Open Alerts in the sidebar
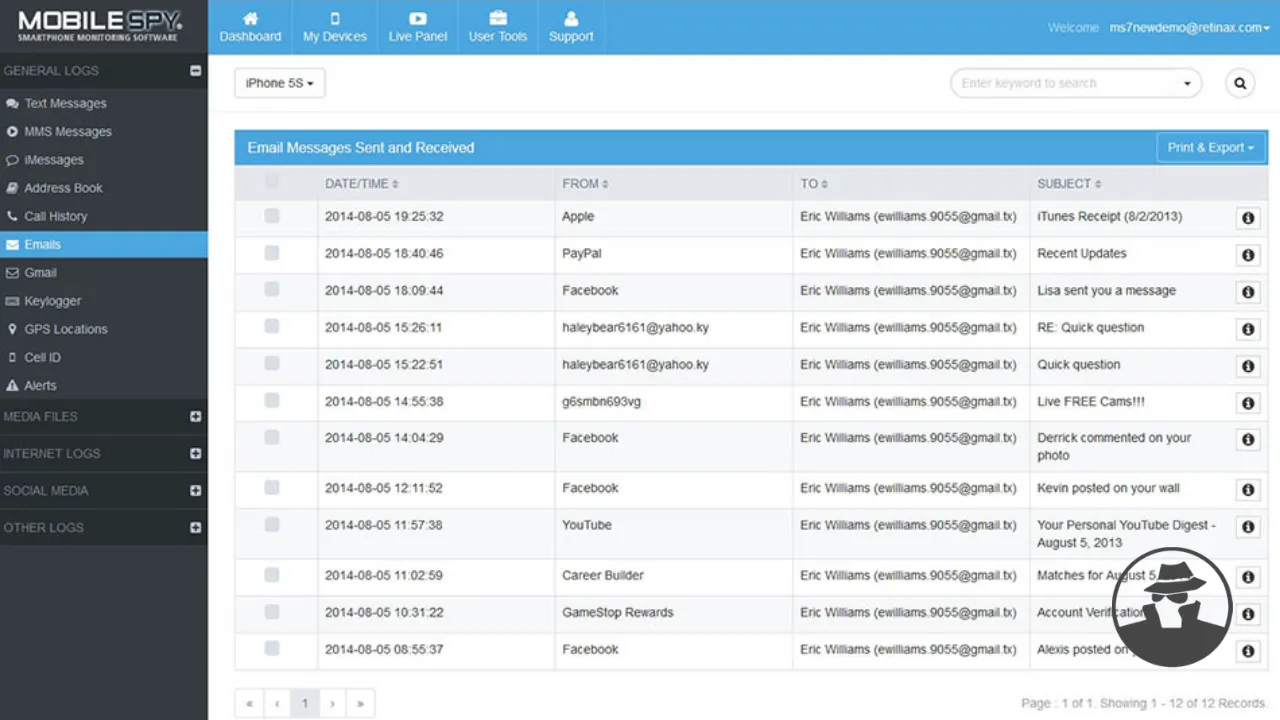The height and width of the screenshot is (720, 1280). pos(104,386)
